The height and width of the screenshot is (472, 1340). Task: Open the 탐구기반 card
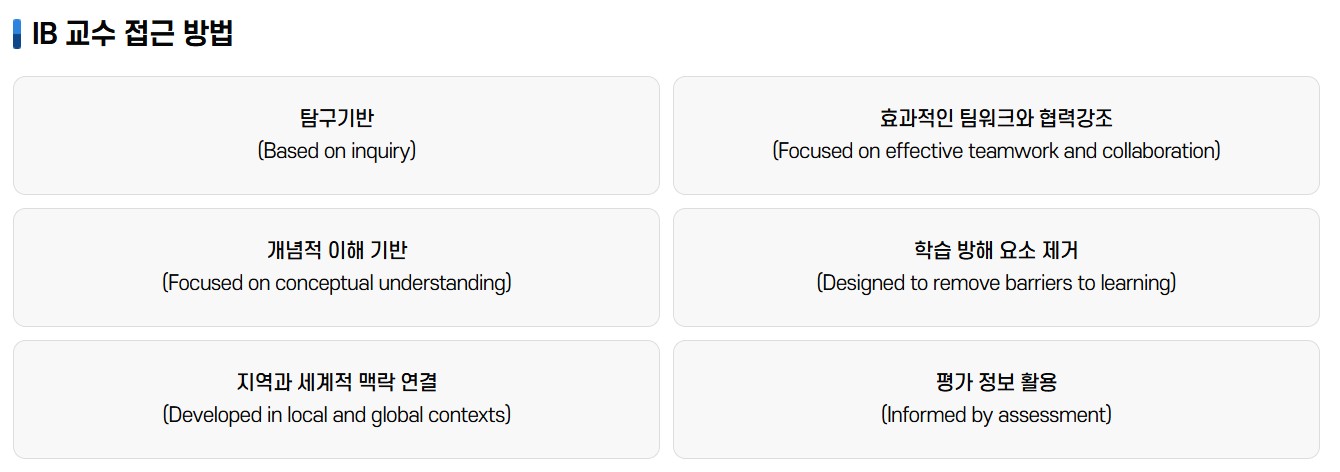(x=336, y=135)
